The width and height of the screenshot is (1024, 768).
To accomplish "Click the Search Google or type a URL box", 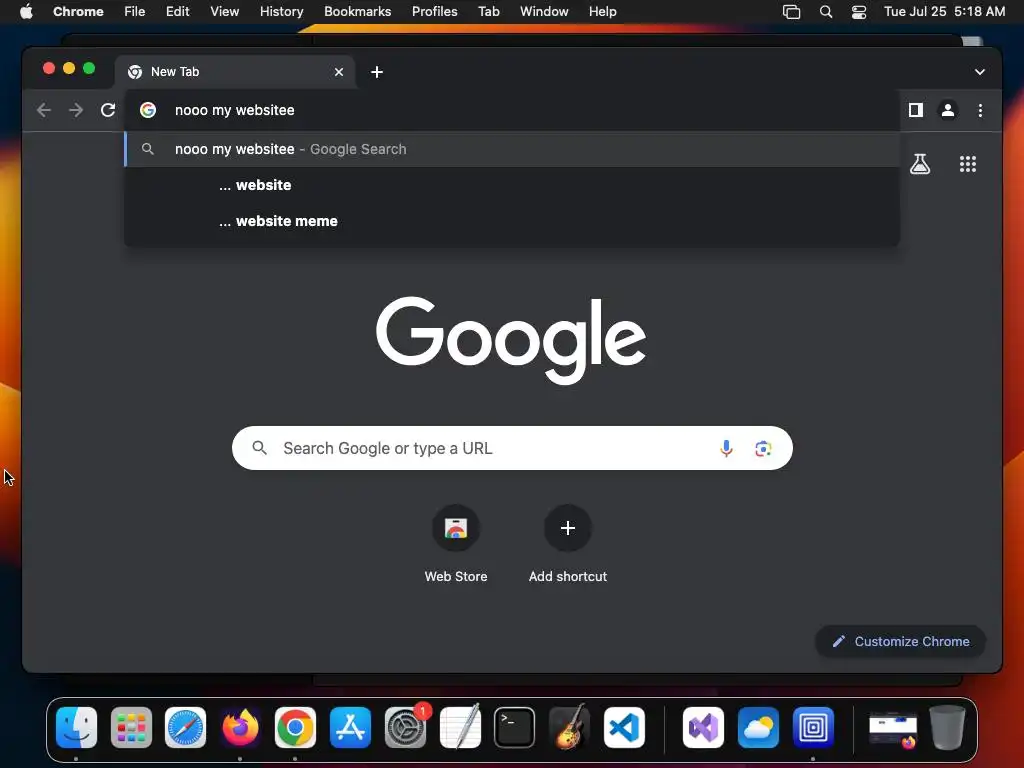I will pyautogui.click(x=512, y=449).
